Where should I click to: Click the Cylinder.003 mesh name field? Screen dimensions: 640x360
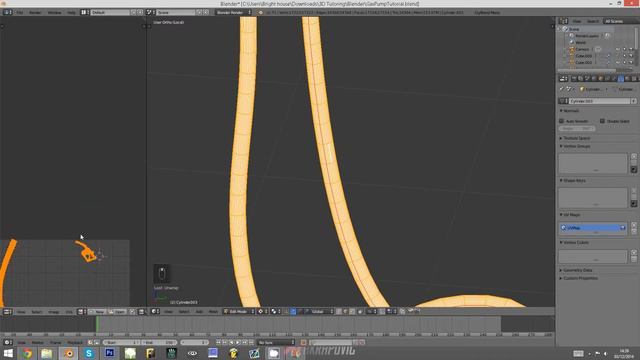click(600, 101)
